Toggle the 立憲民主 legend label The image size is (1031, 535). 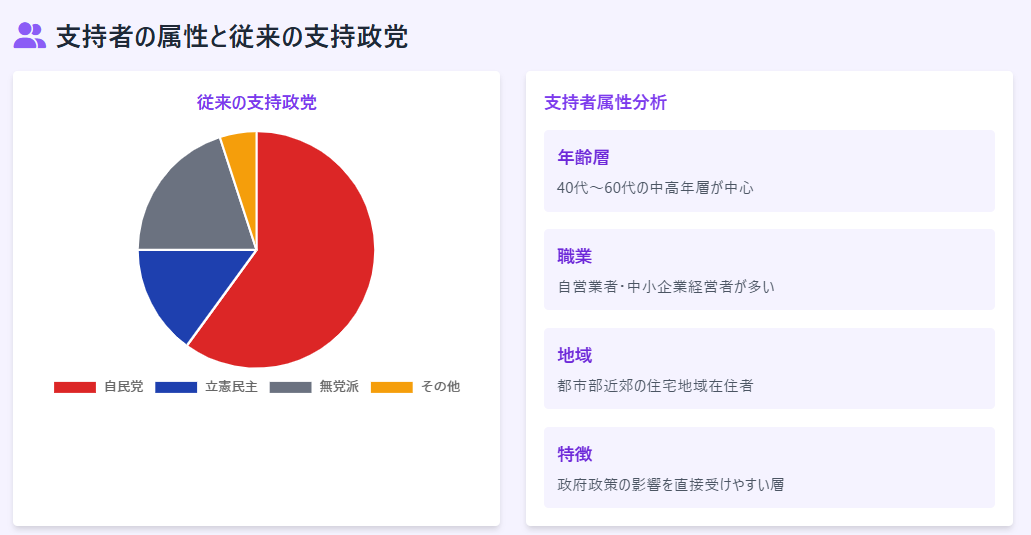(x=231, y=386)
